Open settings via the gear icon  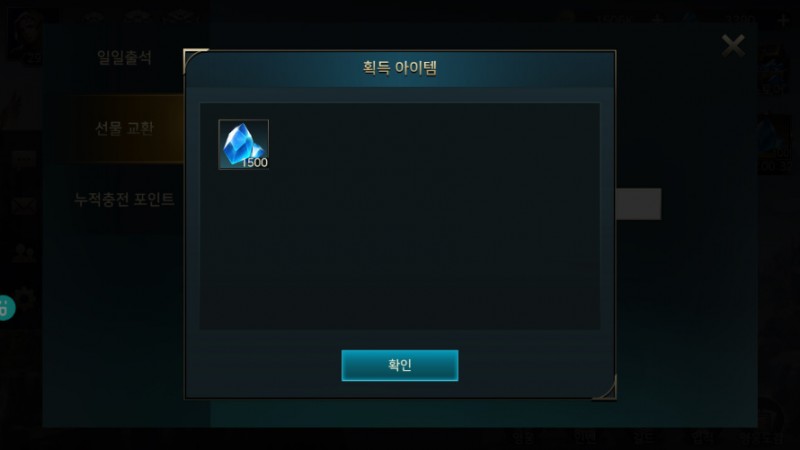(x=24, y=297)
